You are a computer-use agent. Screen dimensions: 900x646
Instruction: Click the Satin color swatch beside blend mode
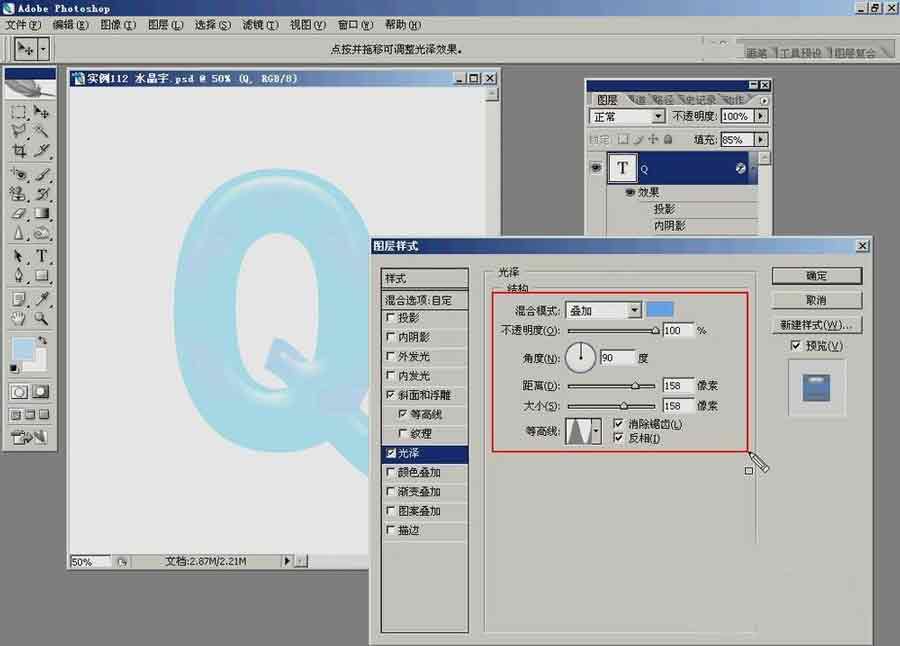pyautogui.click(x=661, y=310)
